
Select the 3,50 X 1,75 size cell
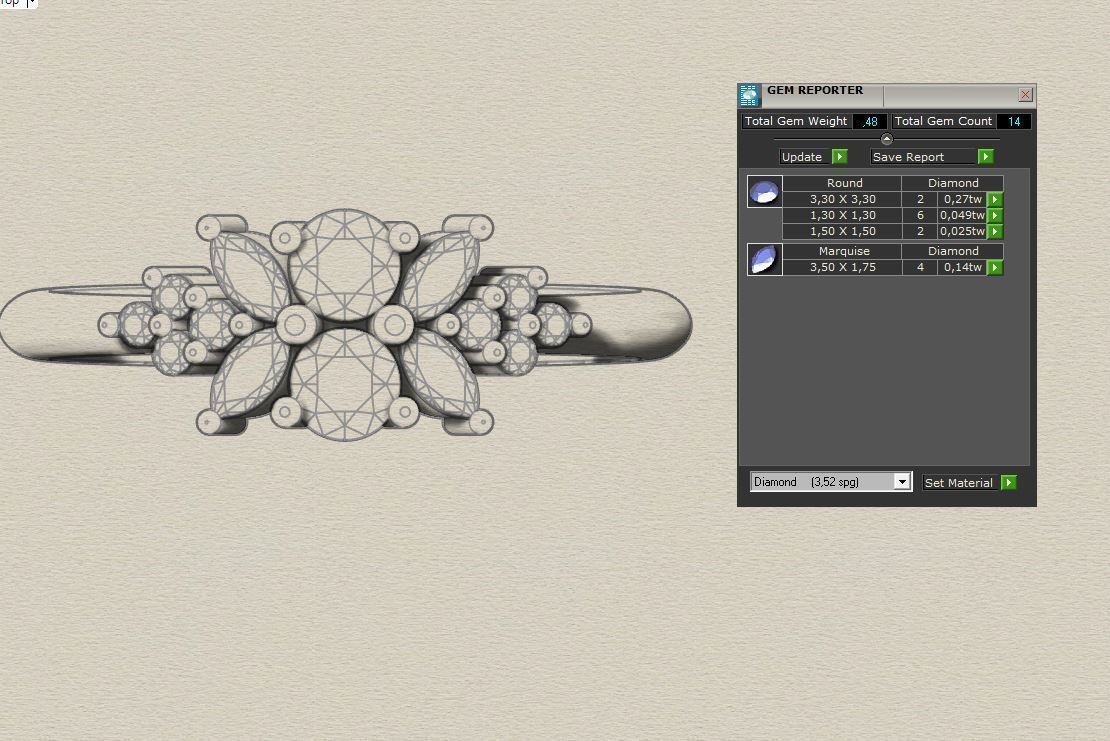(842, 268)
